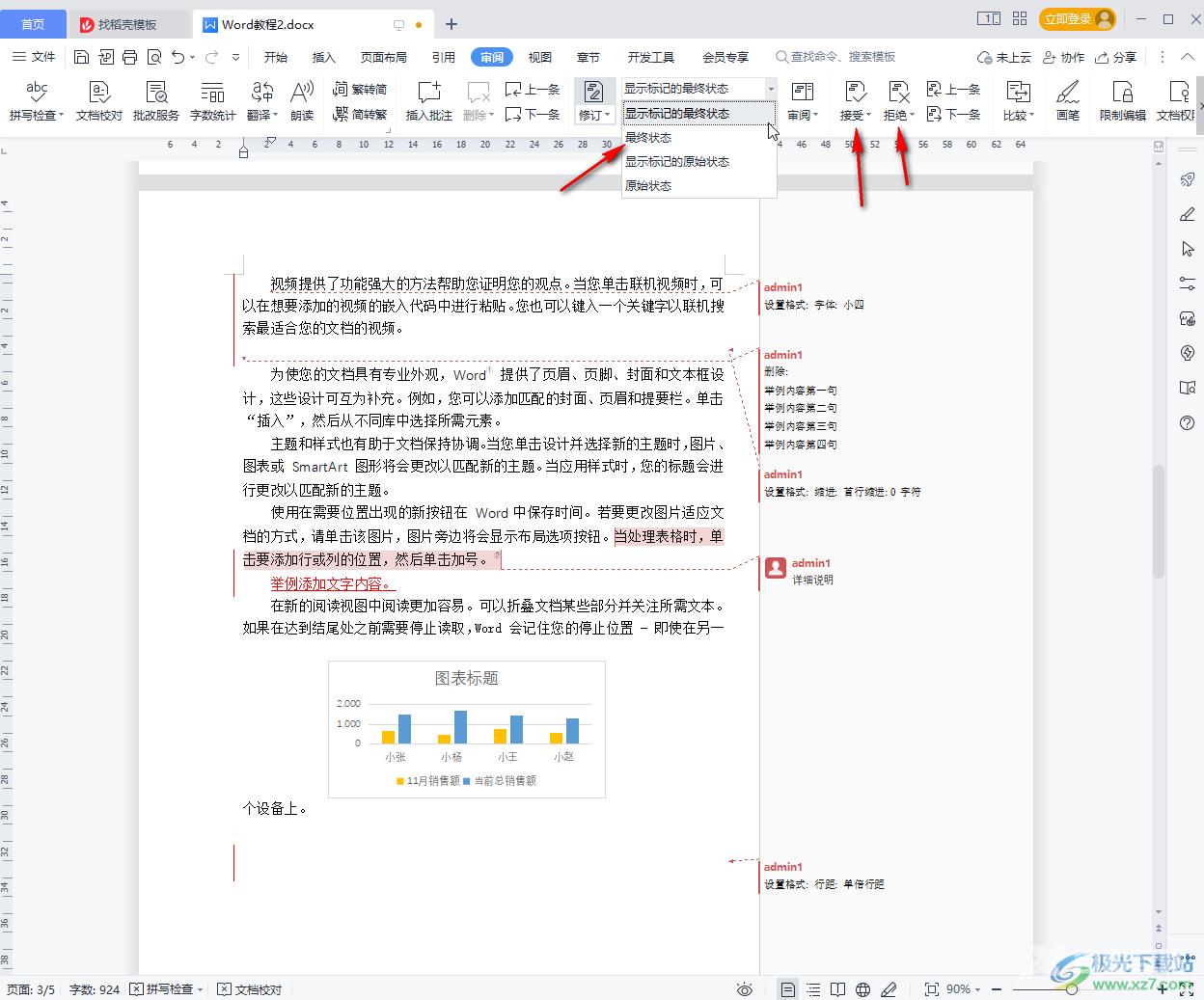Convert text with 简转繁 button
This screenshot has height=1000, width=1204.
360,114
